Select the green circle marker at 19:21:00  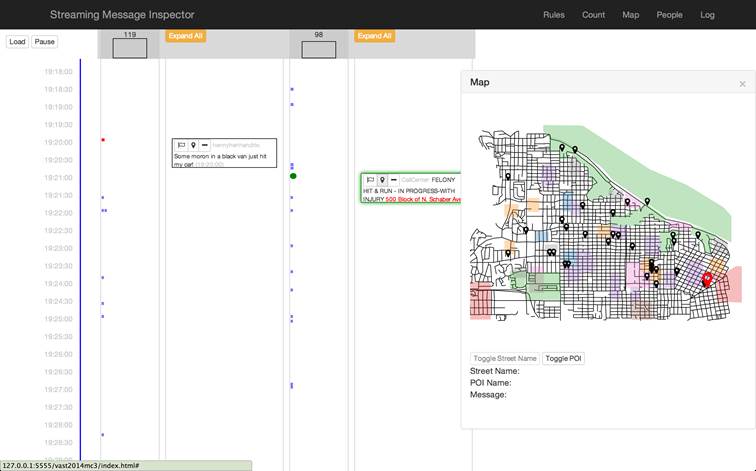click(x=293, y=176)
